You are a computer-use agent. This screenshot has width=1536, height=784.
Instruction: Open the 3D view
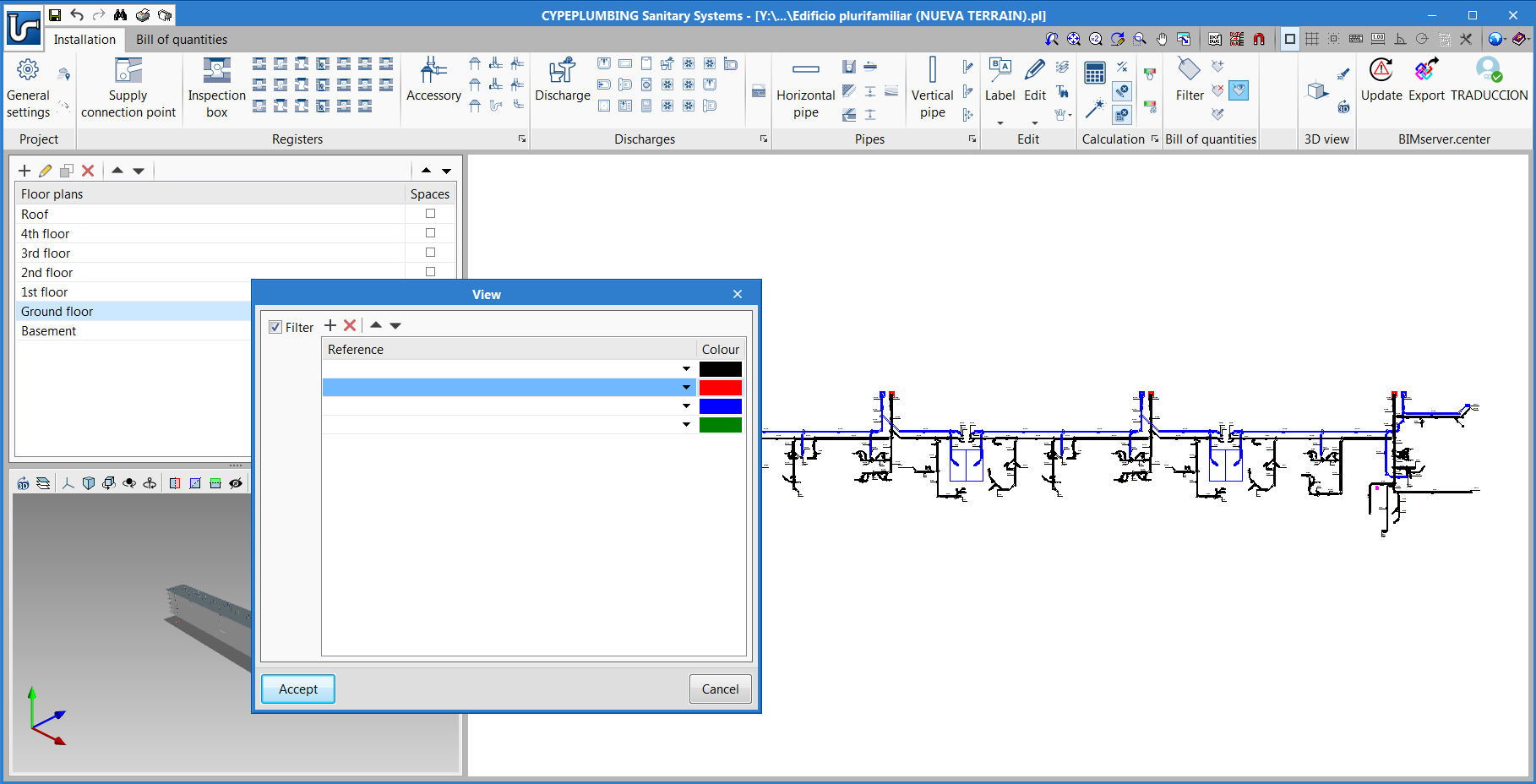1318,90
